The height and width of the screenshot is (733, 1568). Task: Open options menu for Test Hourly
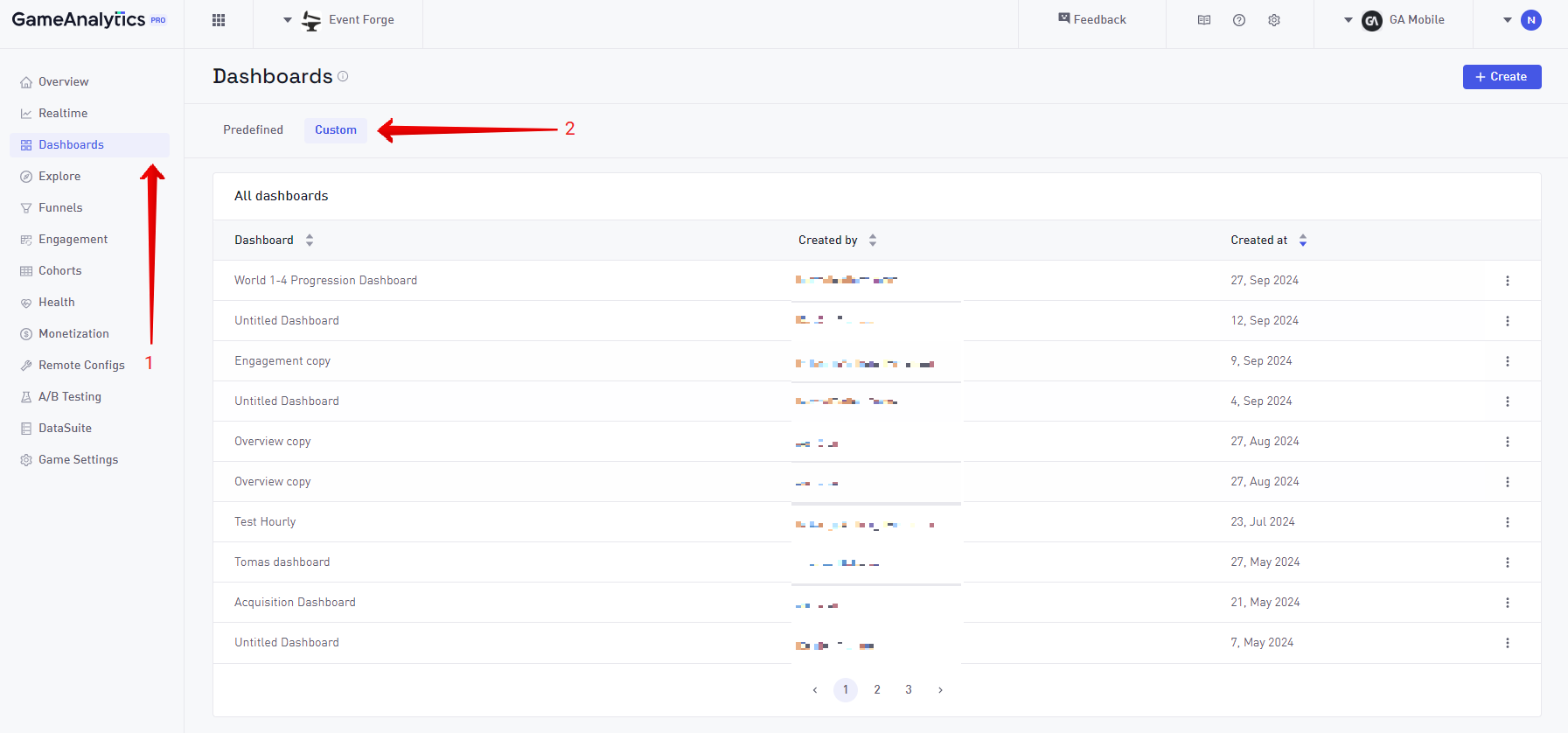[1507, 522]
